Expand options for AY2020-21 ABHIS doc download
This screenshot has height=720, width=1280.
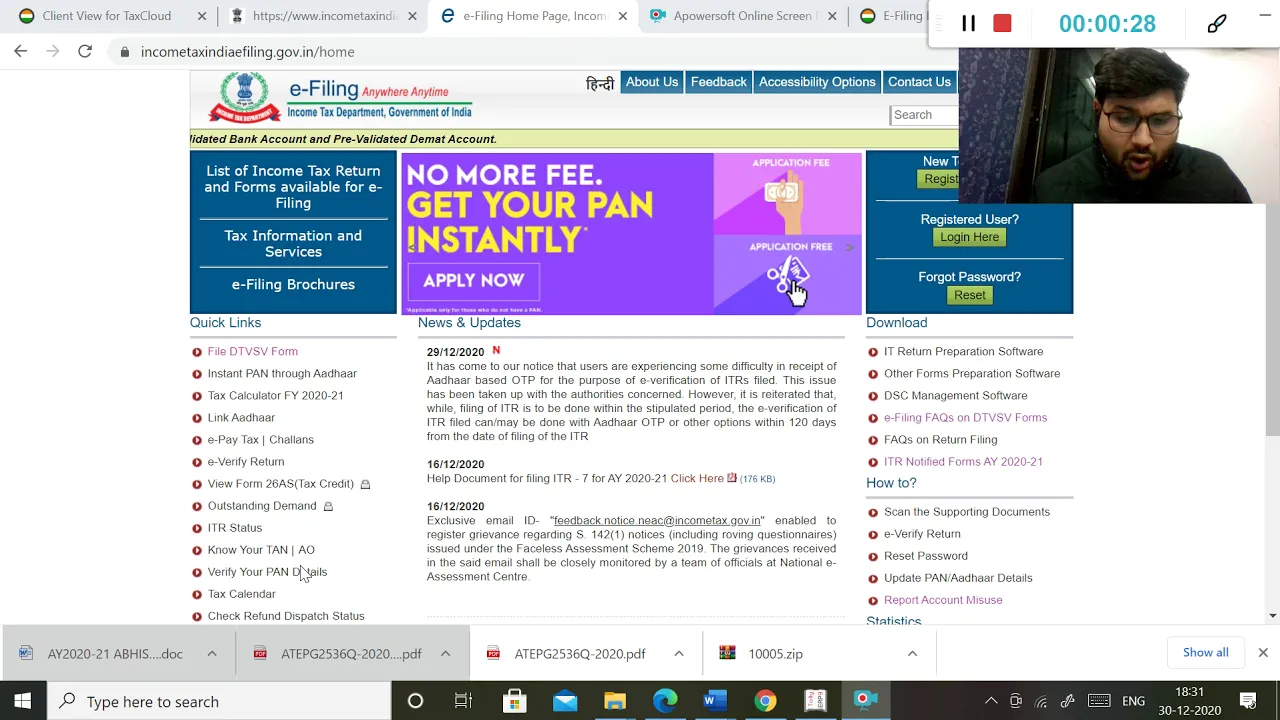pos(212,653)
